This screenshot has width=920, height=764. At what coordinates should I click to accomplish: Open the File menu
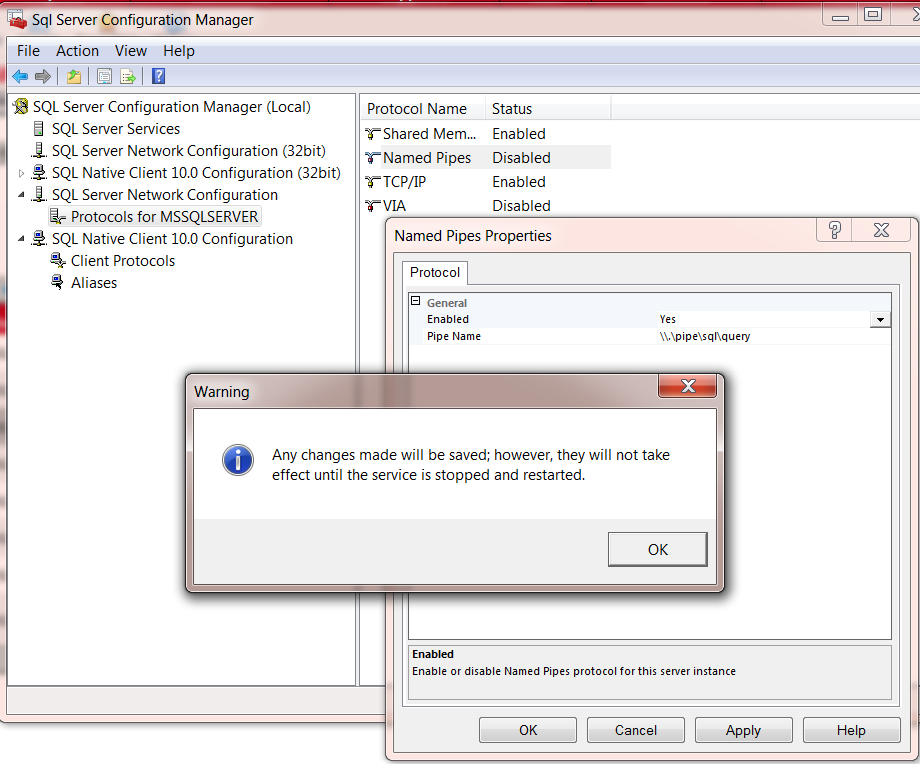[28, 51]
